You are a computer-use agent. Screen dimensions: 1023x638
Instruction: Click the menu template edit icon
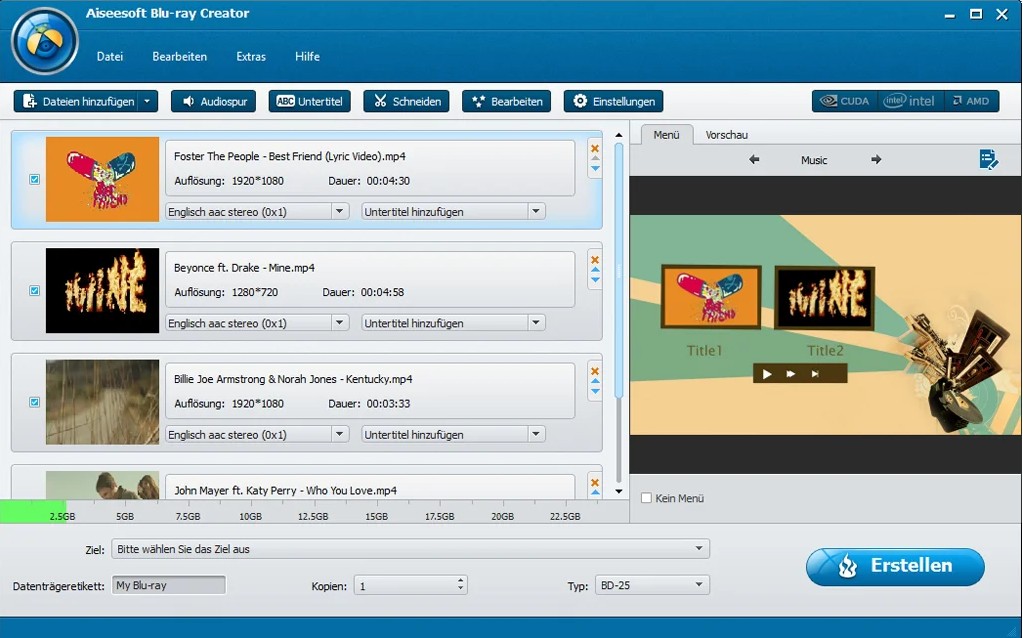tap(989, 158)
